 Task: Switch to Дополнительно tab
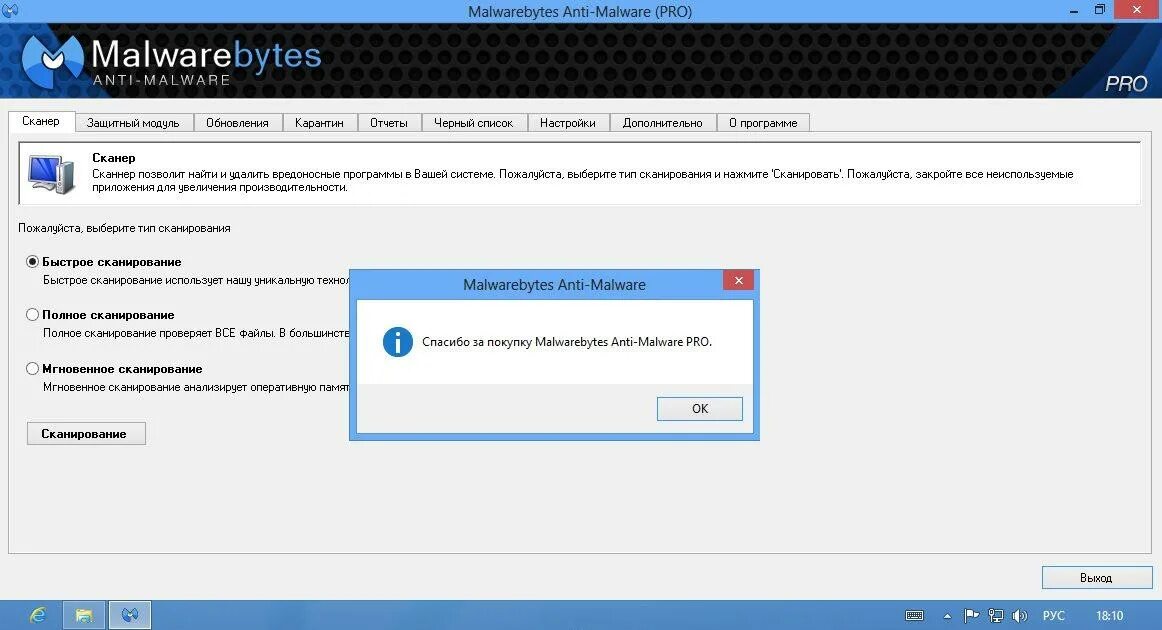[x=663, y=123]
